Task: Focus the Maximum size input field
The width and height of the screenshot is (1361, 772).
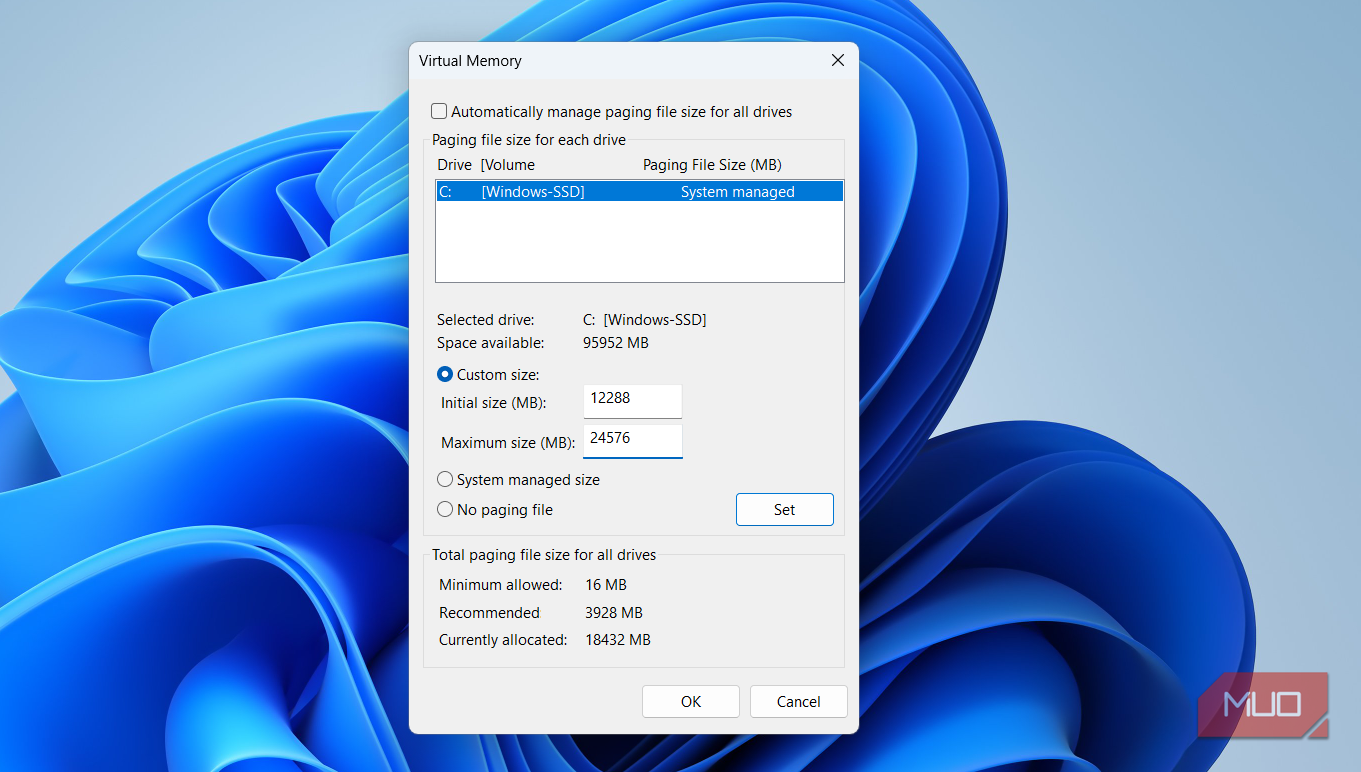Action: coord(633,442)
